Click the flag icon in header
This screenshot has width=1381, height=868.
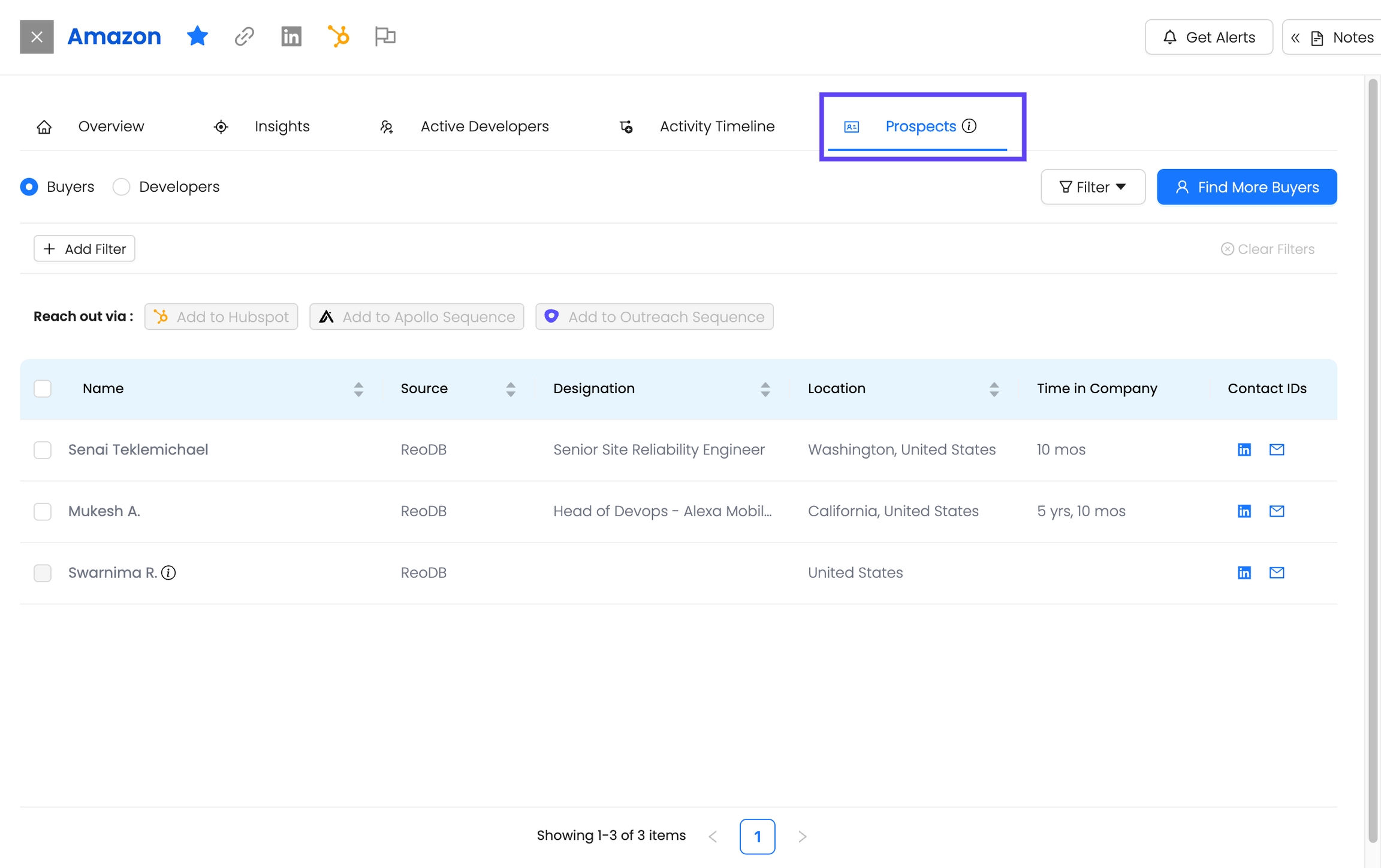(385, 37)
